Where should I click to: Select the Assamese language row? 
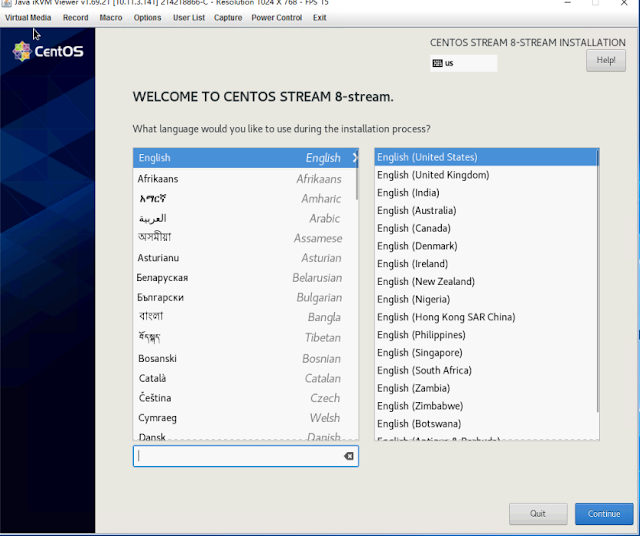246,238
